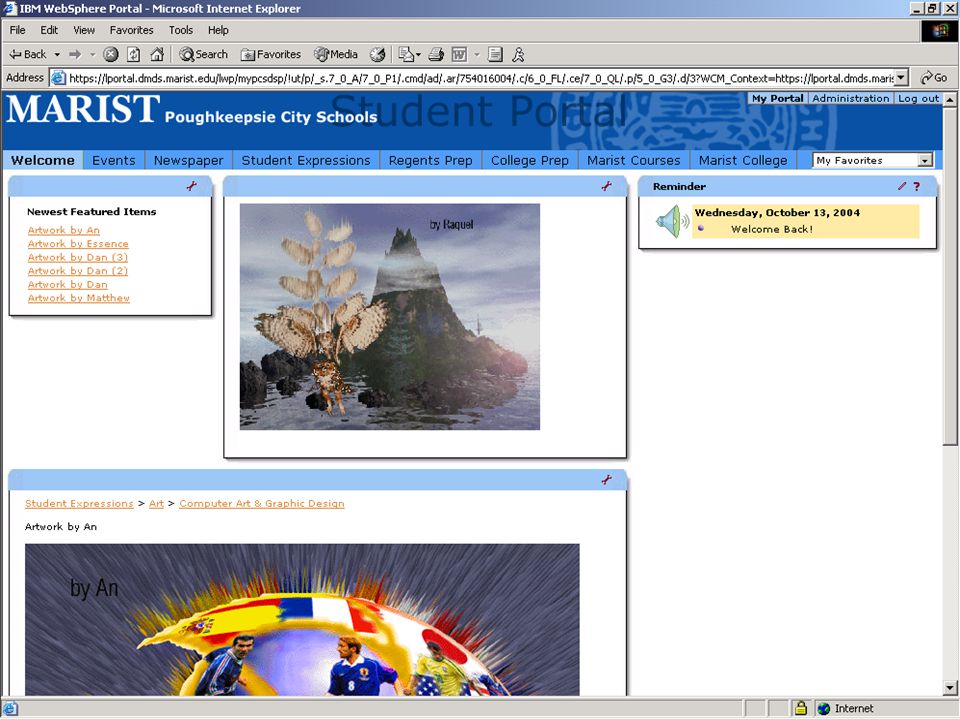Click the pencil edit icon in Reminder portlet

pos(902,186)
